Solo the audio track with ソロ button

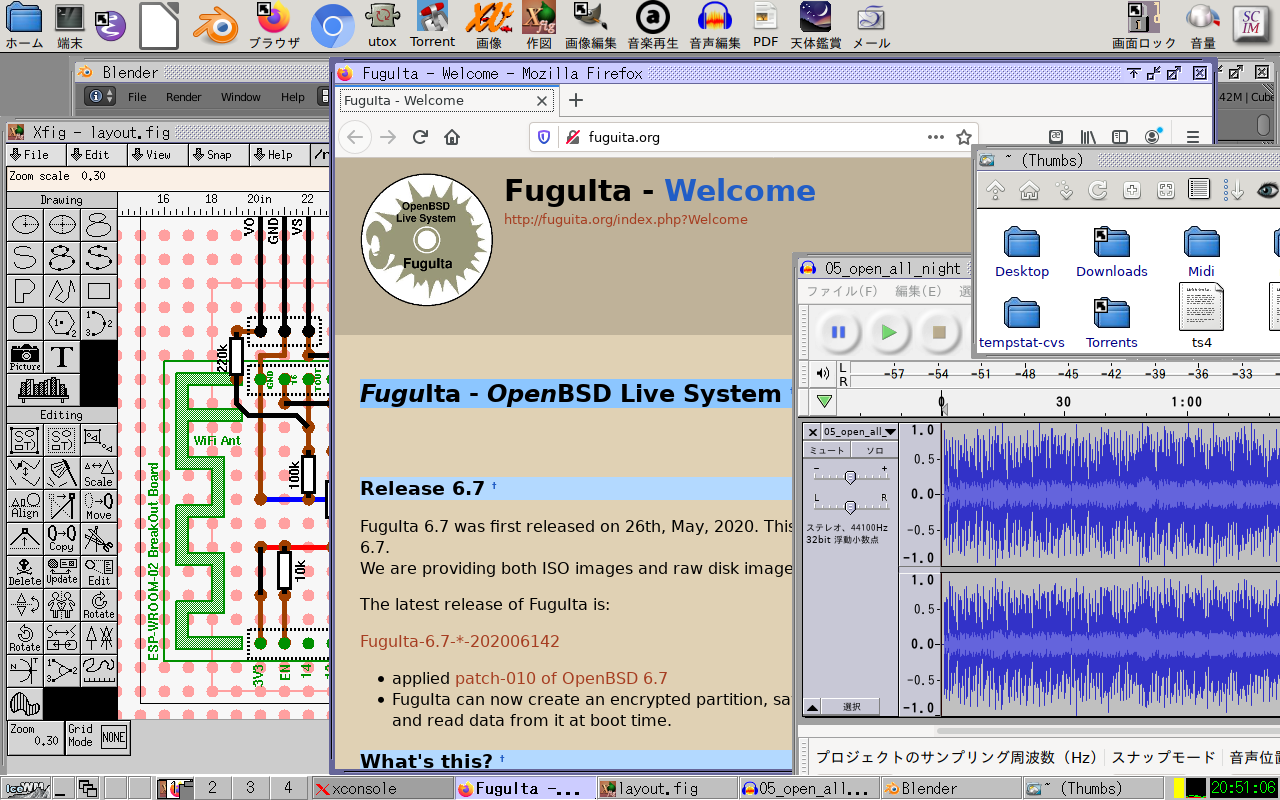(874, 450)
